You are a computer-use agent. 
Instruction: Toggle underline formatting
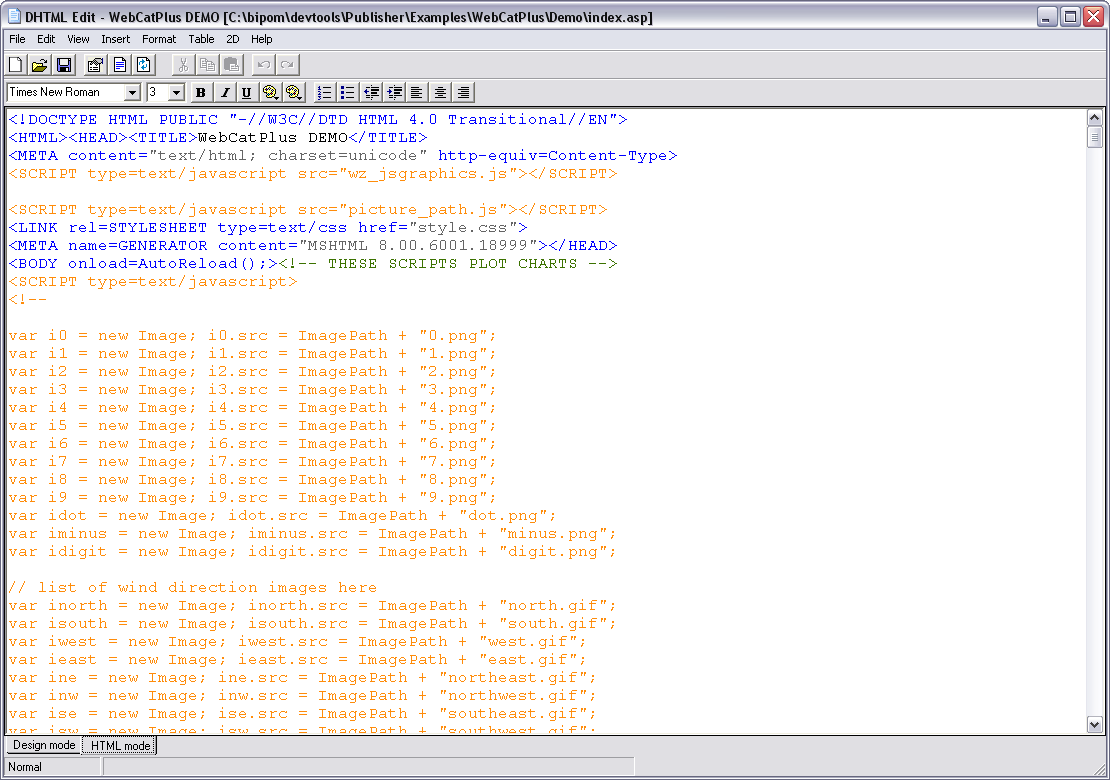point(246,92)
